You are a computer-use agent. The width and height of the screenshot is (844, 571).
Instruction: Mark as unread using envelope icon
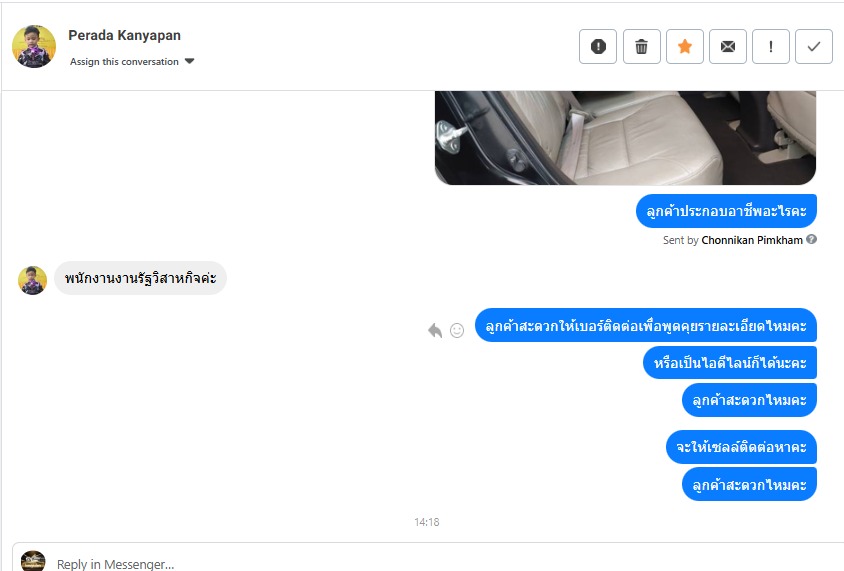(728, 47)
